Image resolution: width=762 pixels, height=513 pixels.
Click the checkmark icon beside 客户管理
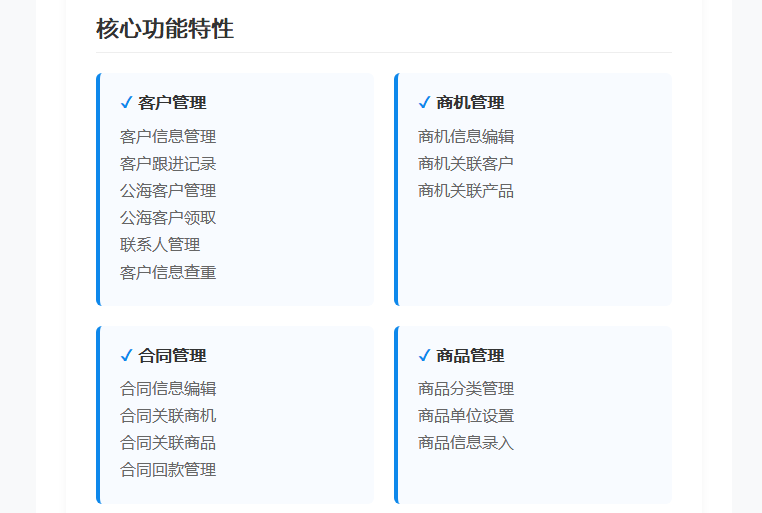pyautogui.click(x=126, y=103)
